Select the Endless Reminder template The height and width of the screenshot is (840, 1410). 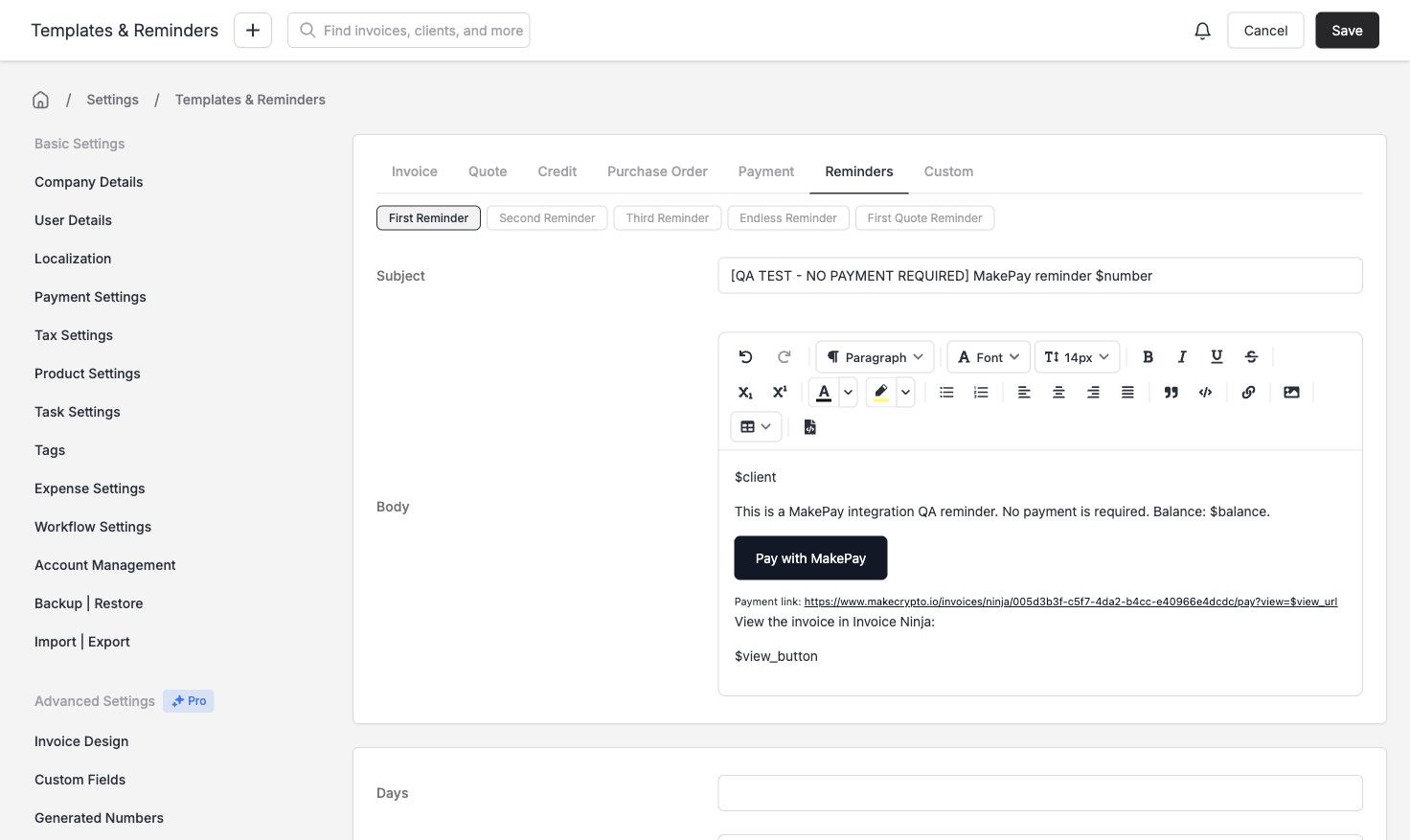(x=788, y=218)
